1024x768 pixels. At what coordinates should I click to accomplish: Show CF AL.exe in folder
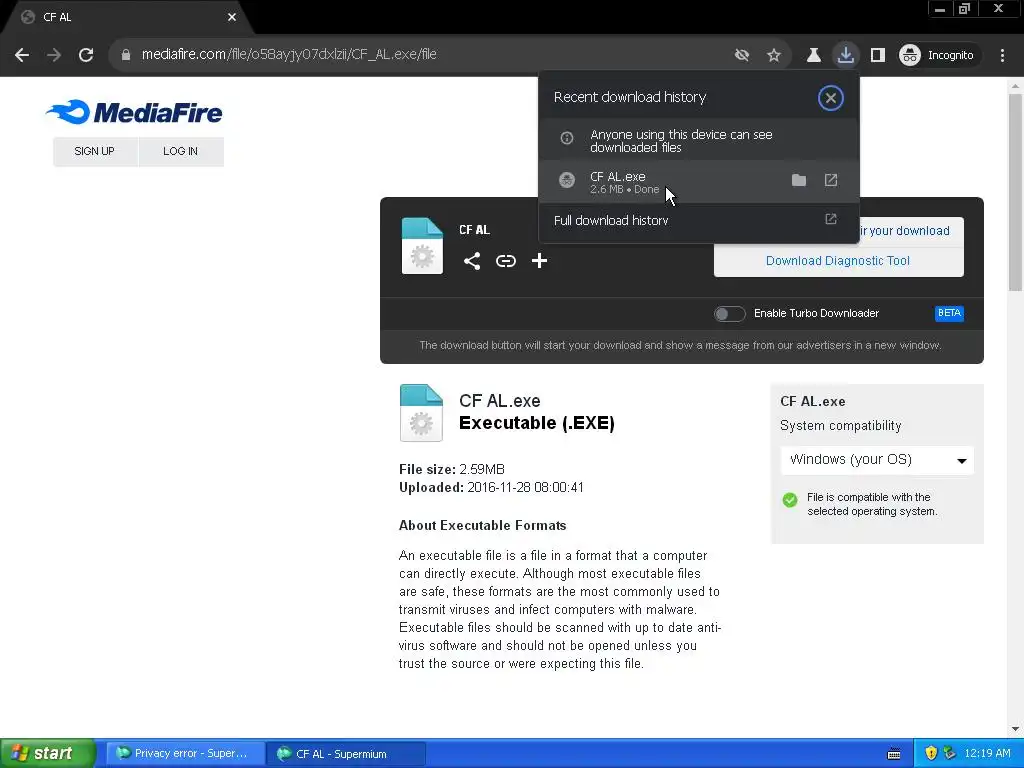pyautogui.click(x=799, y=180)
